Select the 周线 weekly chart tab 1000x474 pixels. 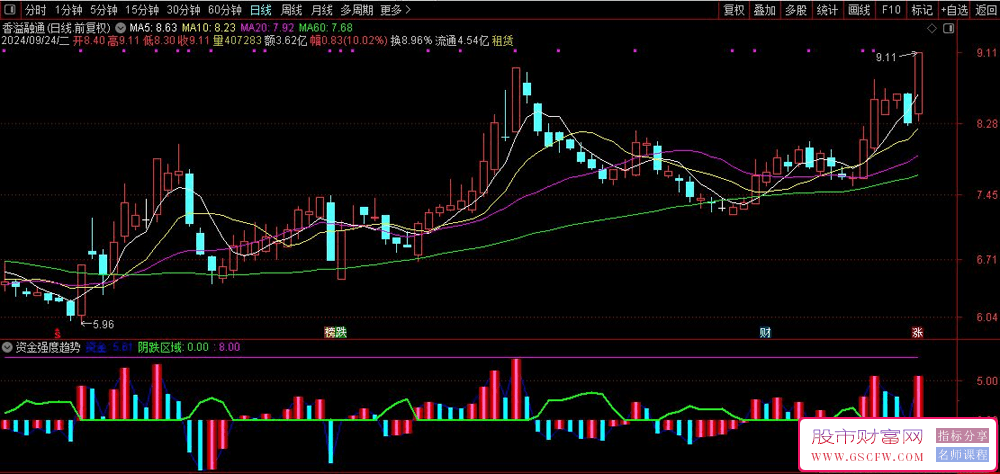pos(291,10)
